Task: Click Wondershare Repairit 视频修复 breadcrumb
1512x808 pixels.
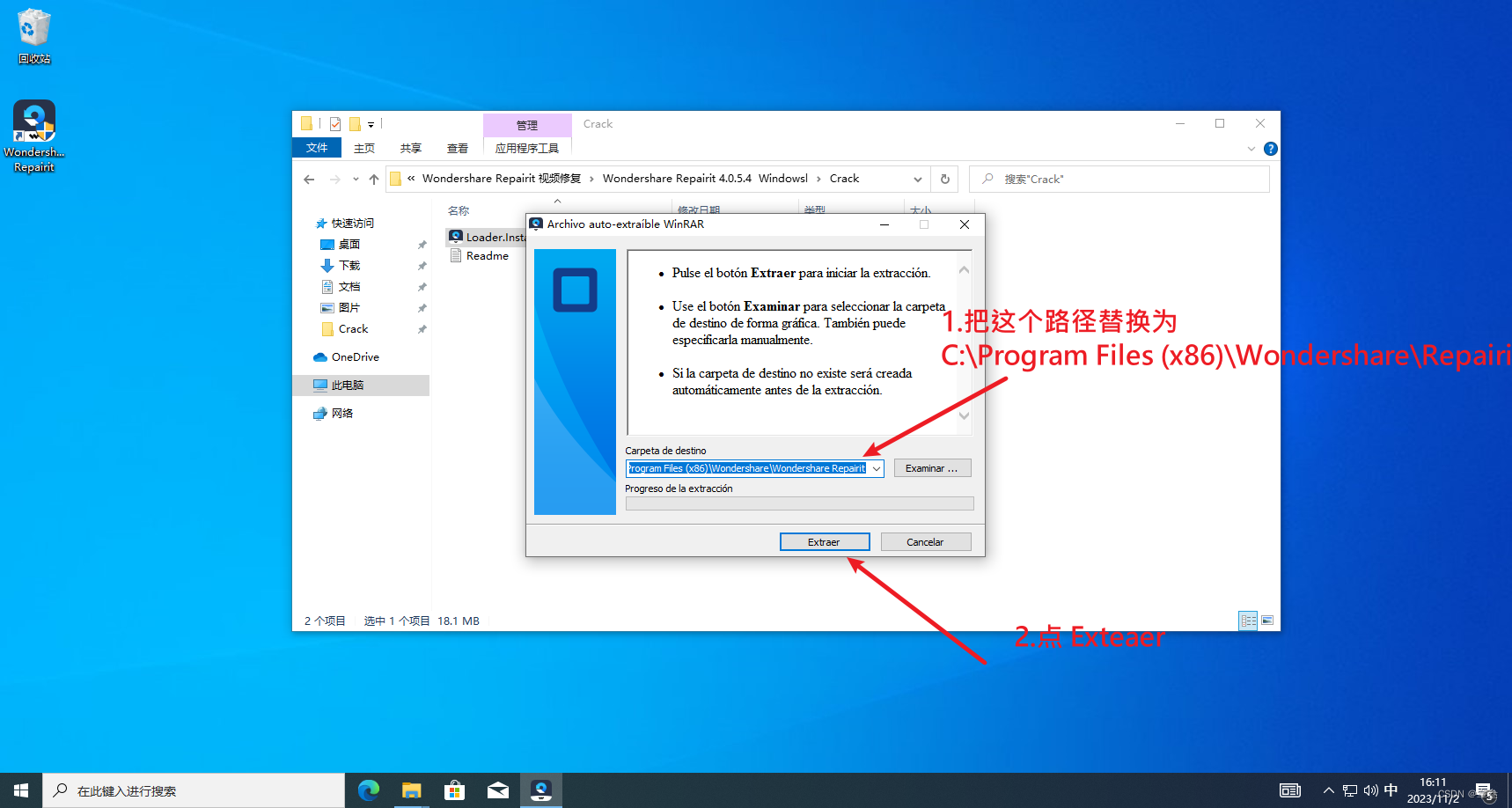Action: [x=502, y=179]
